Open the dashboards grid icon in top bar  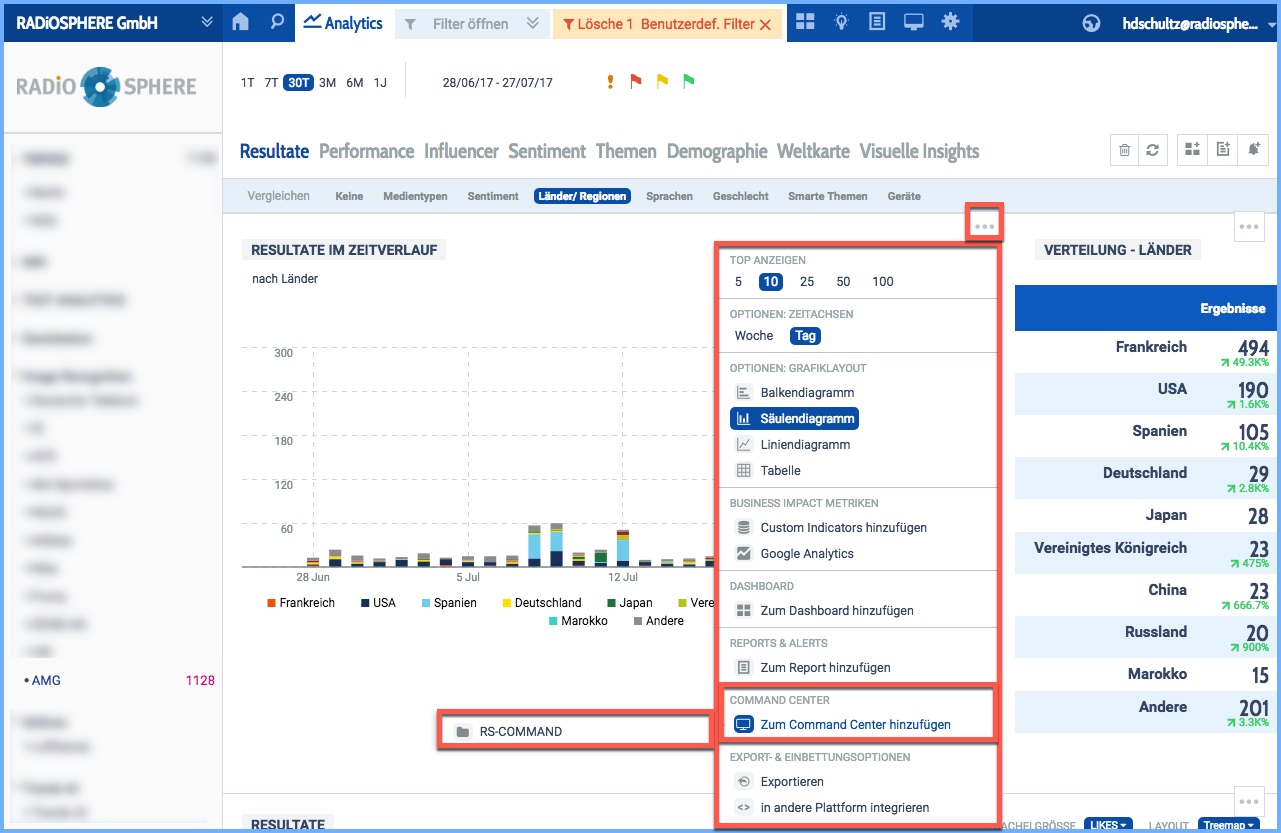[805, 21]
